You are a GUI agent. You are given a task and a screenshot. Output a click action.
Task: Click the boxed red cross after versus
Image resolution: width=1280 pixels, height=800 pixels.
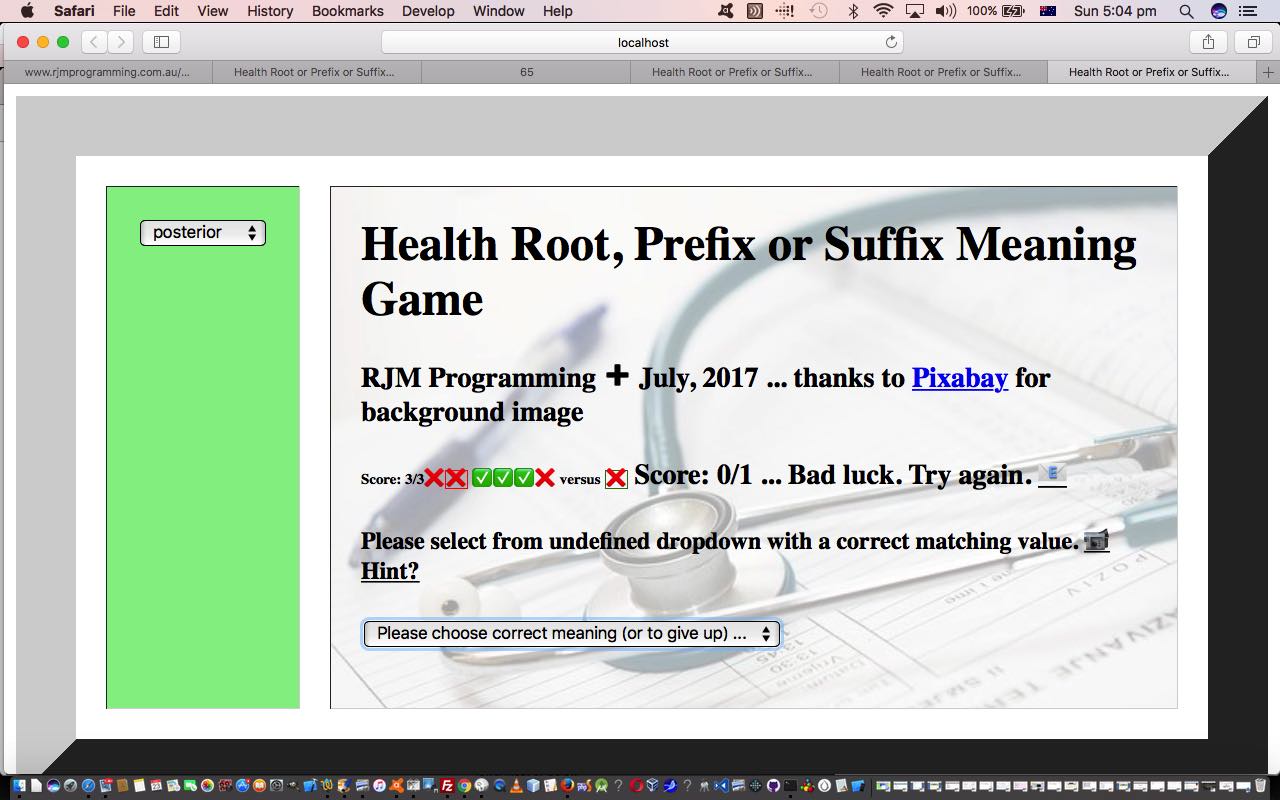coord(616,479)
